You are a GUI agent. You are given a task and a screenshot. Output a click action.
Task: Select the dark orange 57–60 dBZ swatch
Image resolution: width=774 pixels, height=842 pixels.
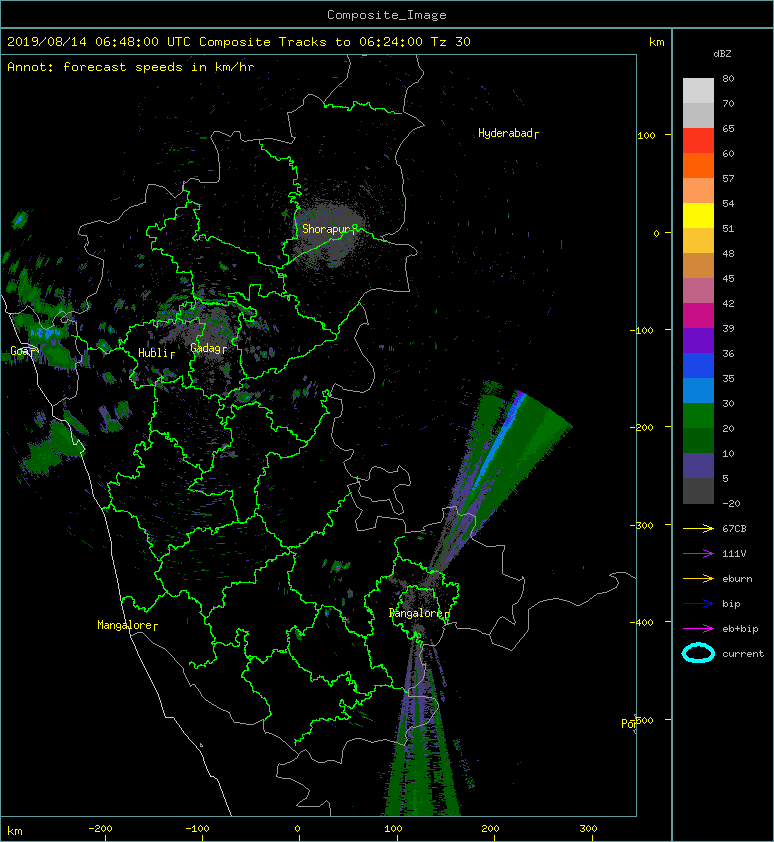click(698, 165)
